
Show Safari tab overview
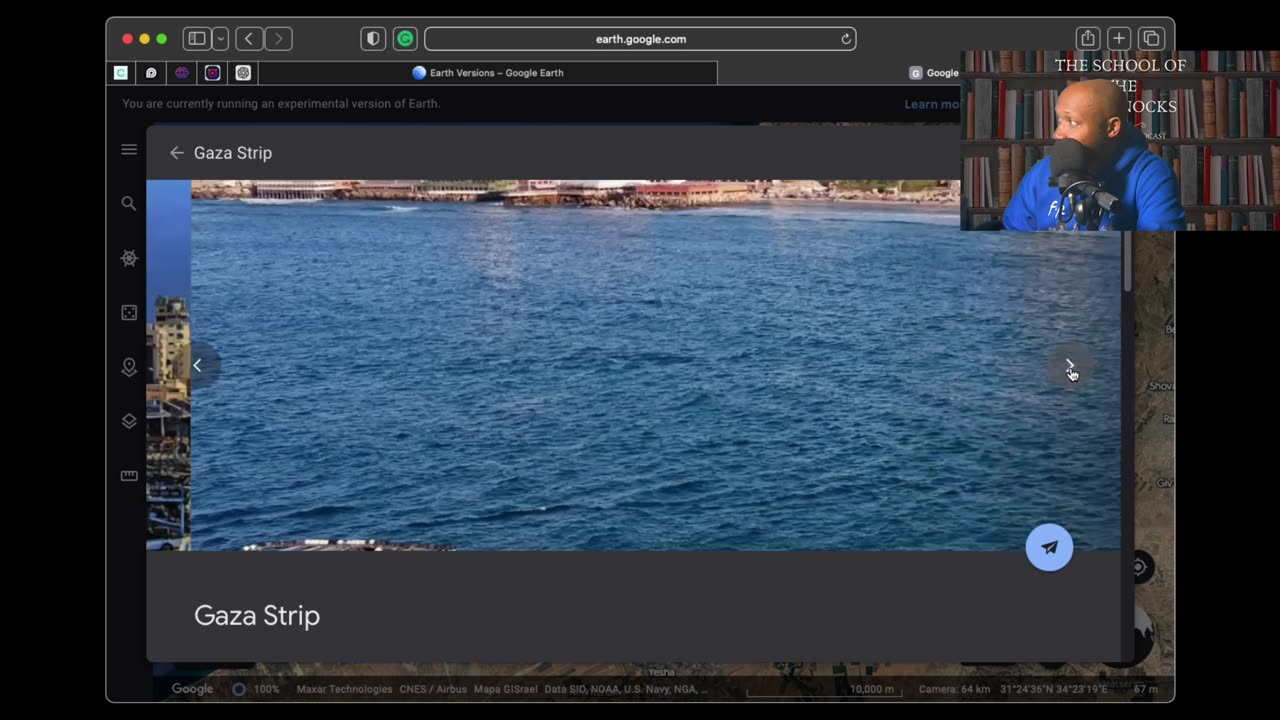pos(1151,39)
